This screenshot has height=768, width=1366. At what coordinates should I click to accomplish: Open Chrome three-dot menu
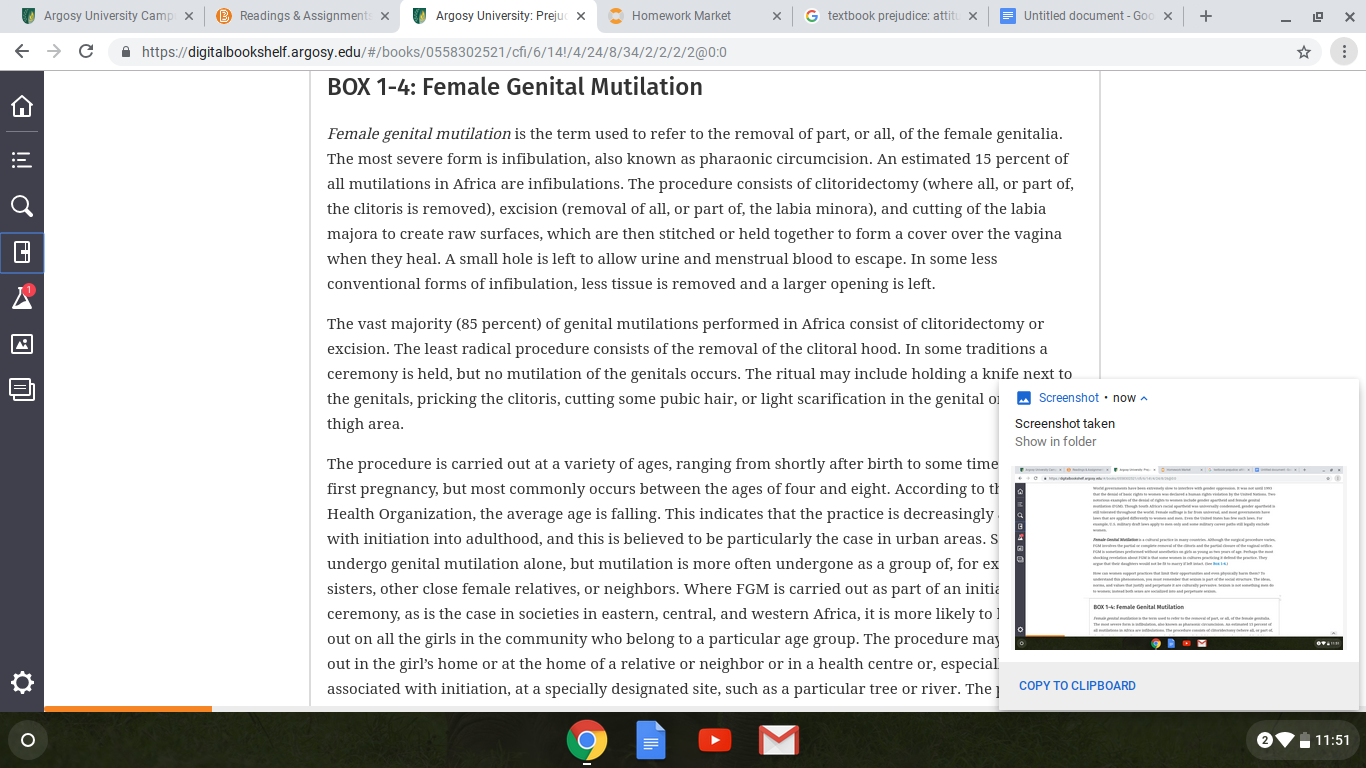(x=1342, y=52)
